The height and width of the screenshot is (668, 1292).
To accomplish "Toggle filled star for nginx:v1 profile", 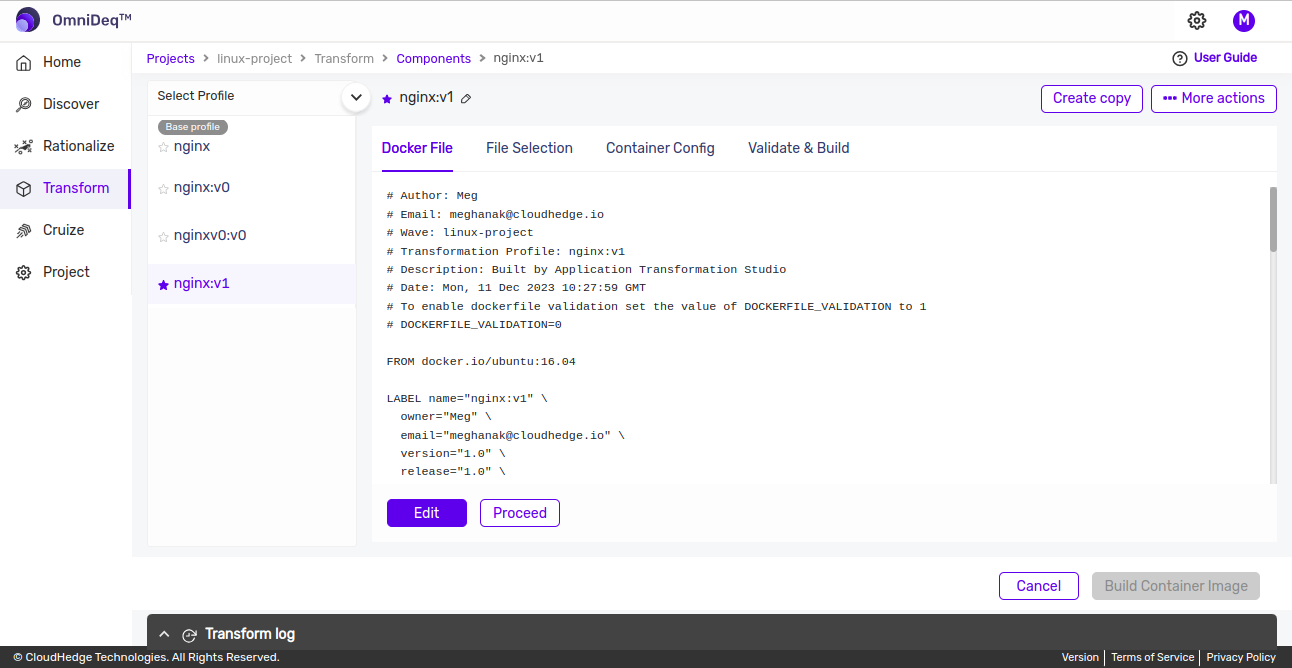I will click(163, 284).
